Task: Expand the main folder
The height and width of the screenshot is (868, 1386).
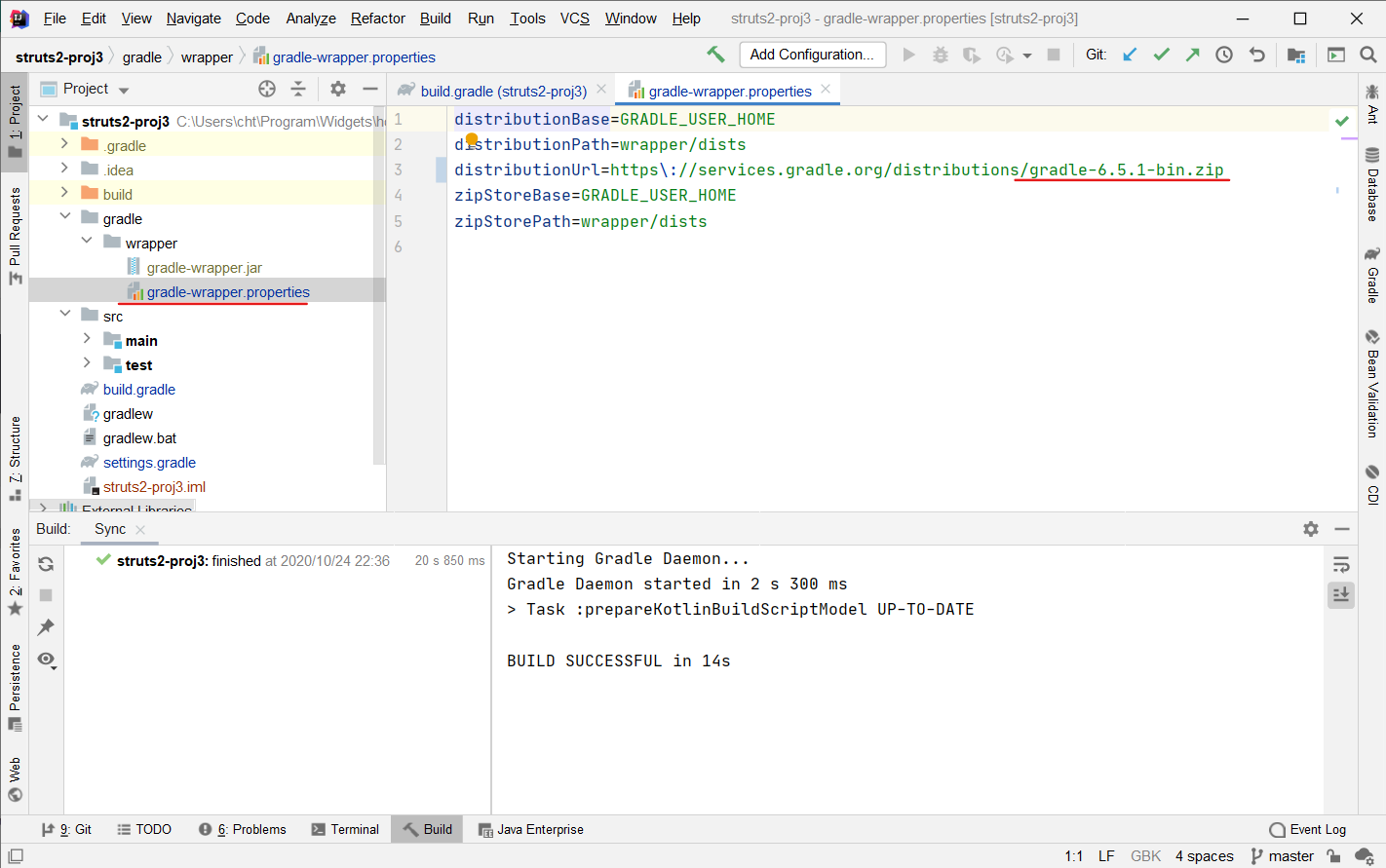Action: 87,339
